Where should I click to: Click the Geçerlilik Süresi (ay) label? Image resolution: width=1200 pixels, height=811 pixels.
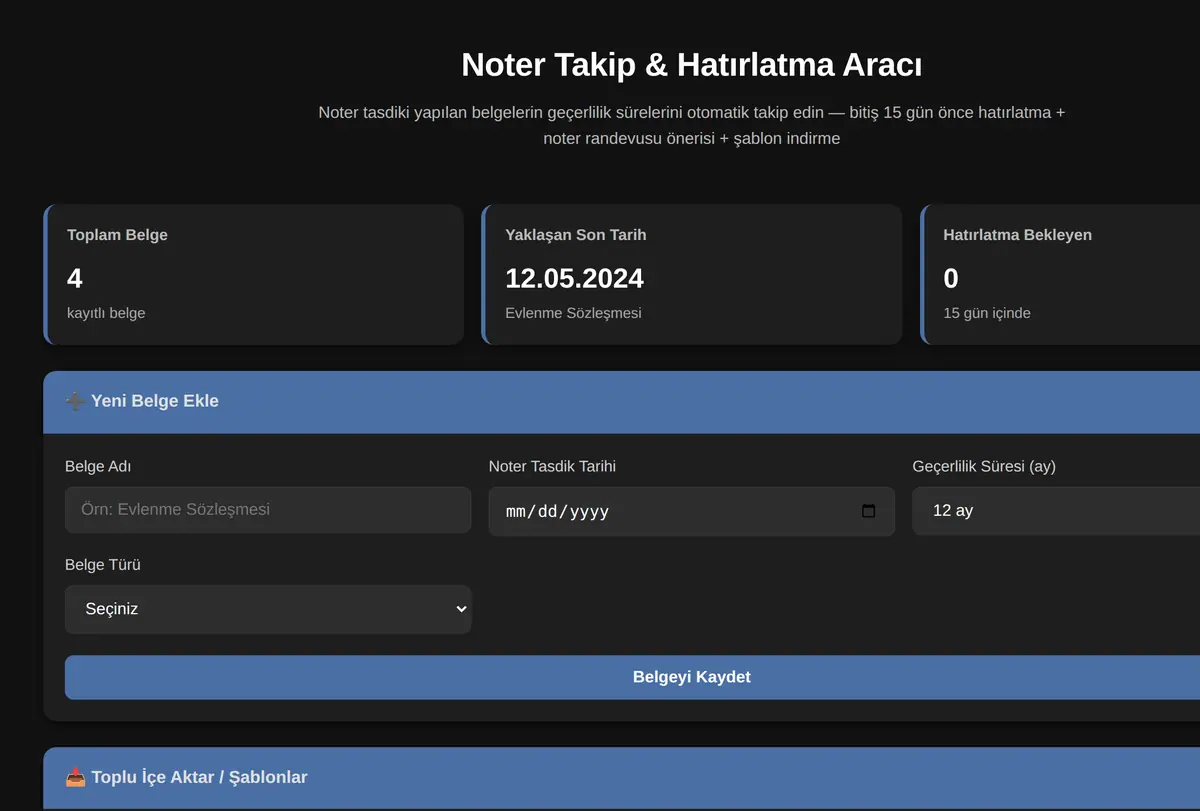click(x=984, y=466)
